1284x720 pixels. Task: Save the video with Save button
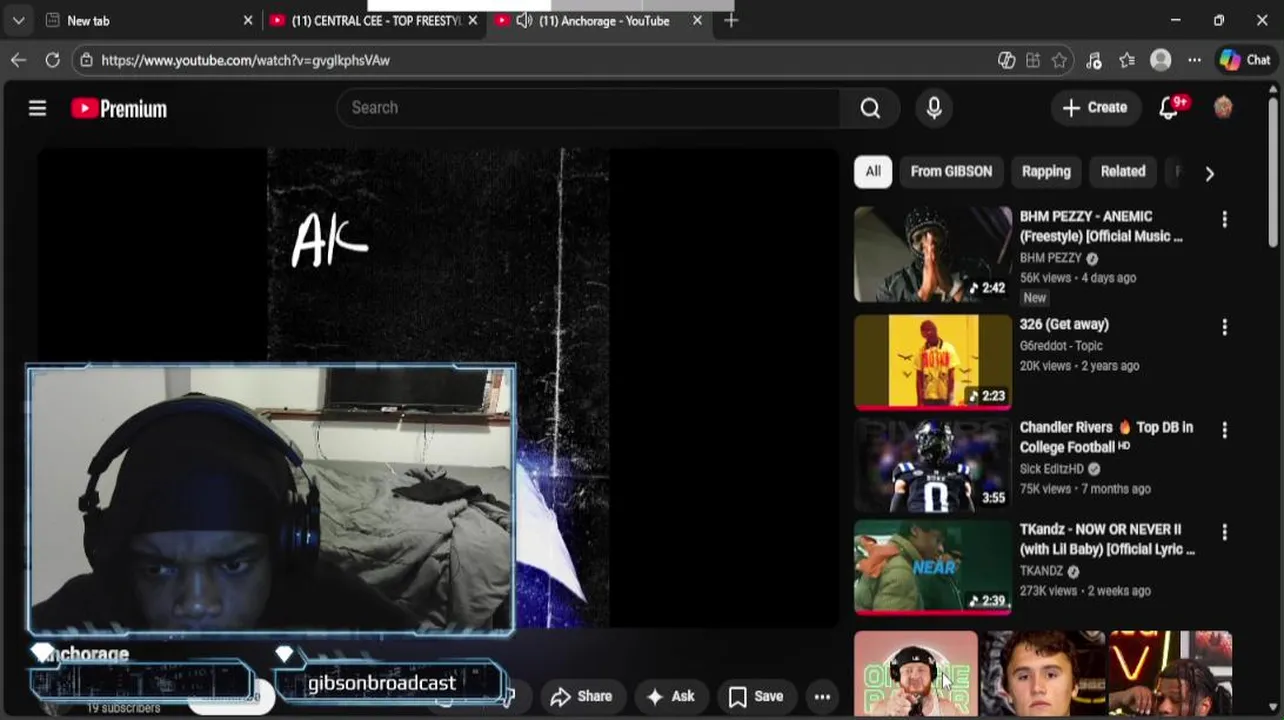756,696
